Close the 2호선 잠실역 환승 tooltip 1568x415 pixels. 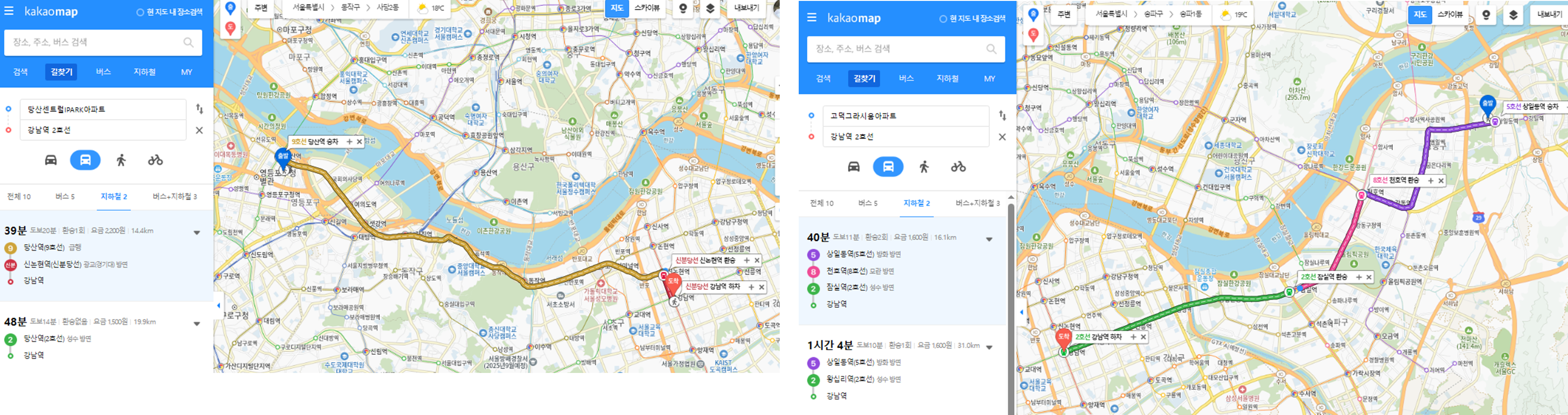[x=1369, y=277]
